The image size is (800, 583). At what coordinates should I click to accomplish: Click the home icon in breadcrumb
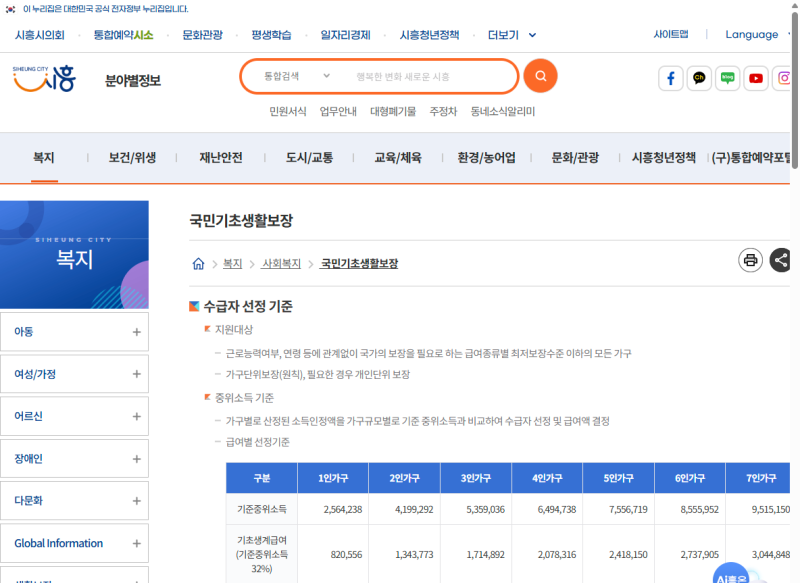(x=198, y=264)
